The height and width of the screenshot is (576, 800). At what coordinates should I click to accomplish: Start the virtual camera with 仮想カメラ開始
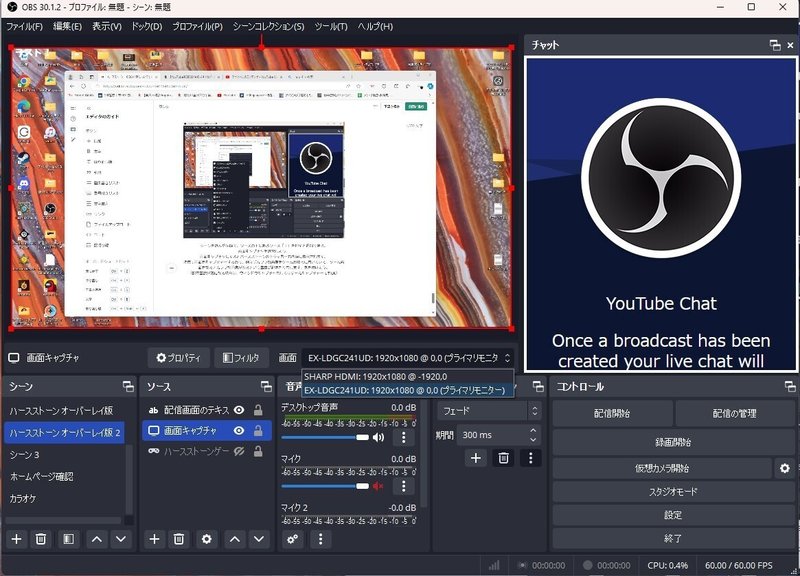point(662,468)
